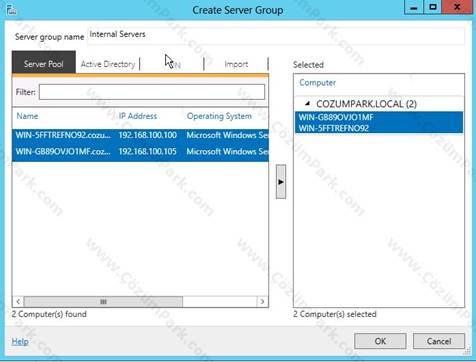Open the DNS tab
Image resolution: width=476 pixels, height=362 pixels.
(x=172, y=64)
